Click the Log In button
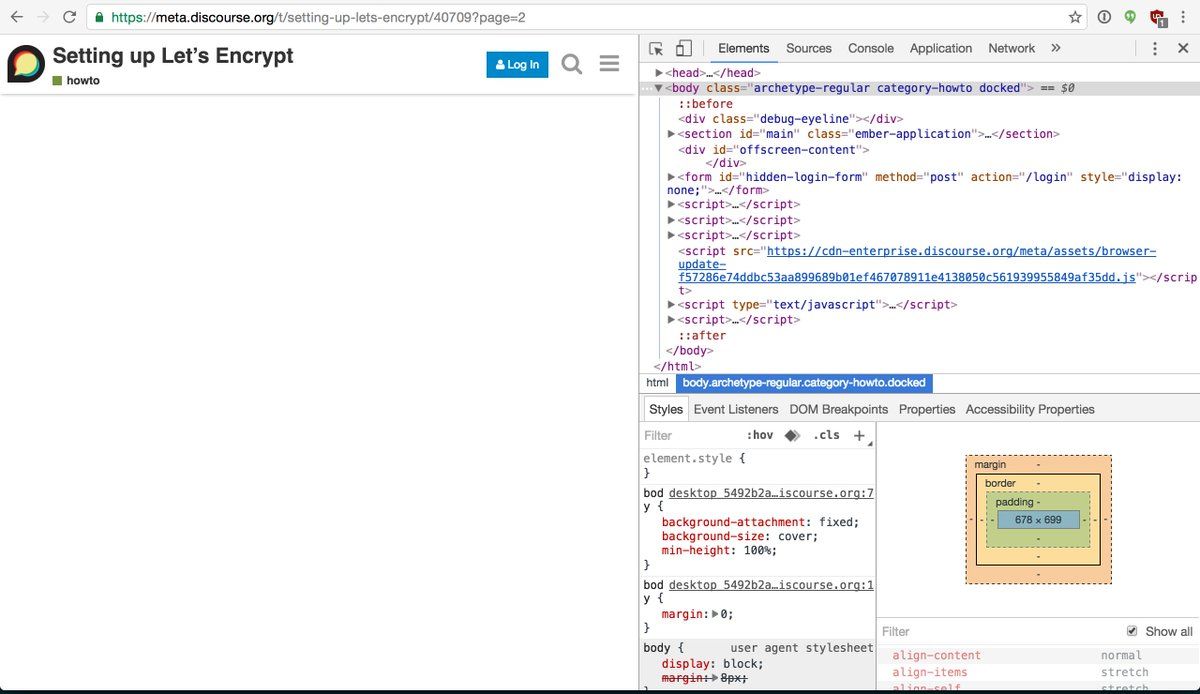The image size is (1200, 694). click(x=517, y=65)
